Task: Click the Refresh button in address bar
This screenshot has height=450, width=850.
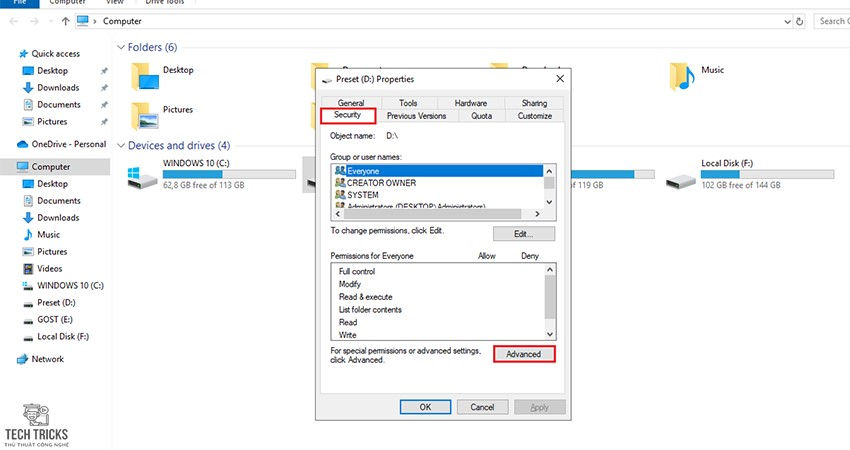Action: tap(800, 22)
